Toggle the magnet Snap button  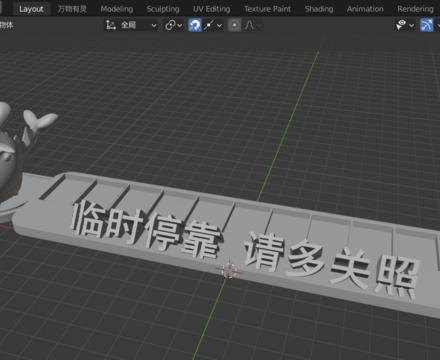pyautogui.click(x=195, y=25)
